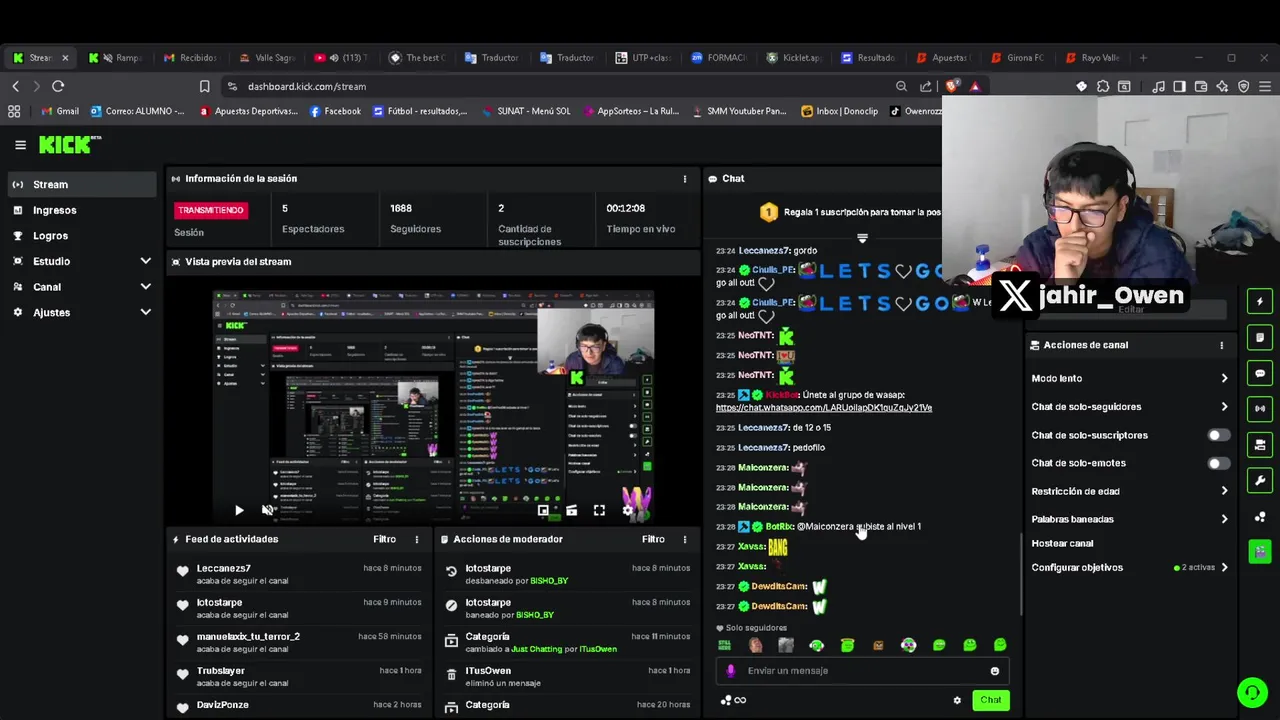Reload the browser page
The height and width of the screenshot is (720, 1280).
[58, 86]
